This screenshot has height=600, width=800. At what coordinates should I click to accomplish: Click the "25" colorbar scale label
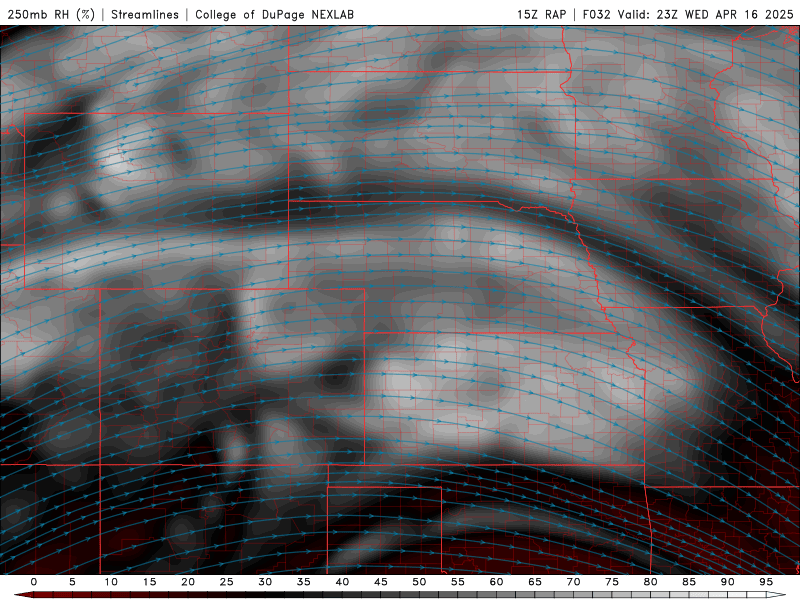[x=227, y=582]
